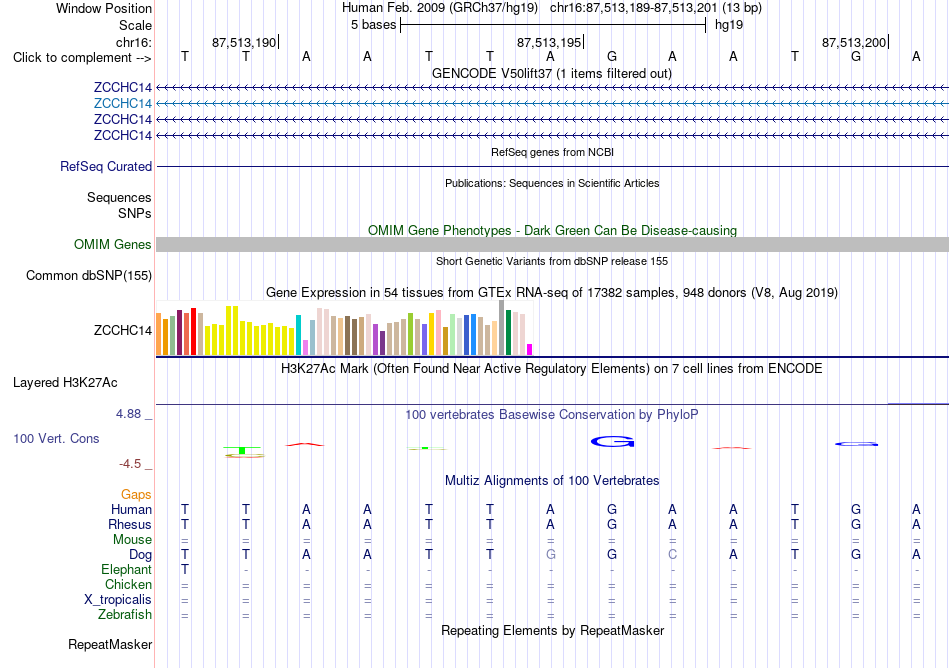The image size is (950, 668).
Task: Click the Layered H3K27Ac track label
Action: [x=65, y=383]
